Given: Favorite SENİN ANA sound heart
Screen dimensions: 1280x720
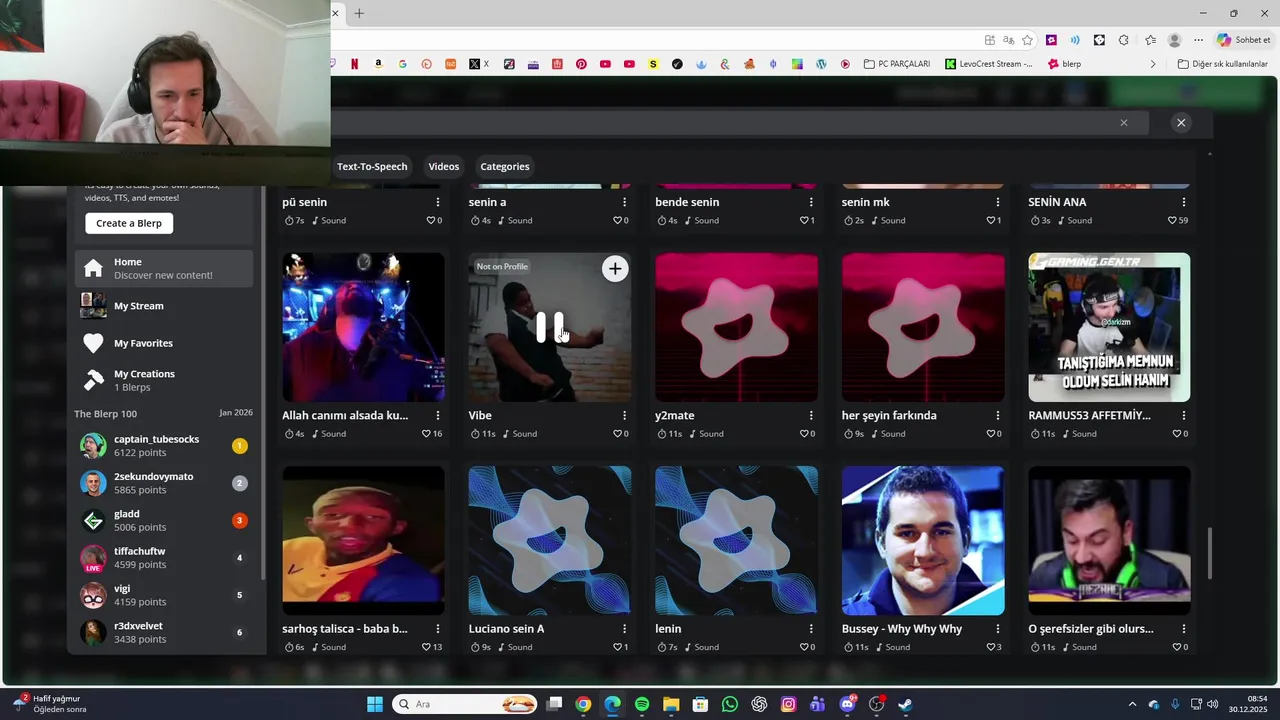Looking at the screenshot, I should tap(1173, 220).
